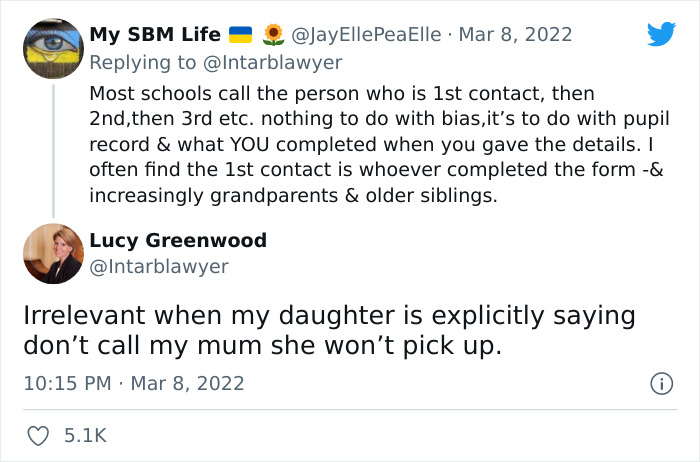700x462 pixels.
Task: Click the divider line above the likes row
Action: (350, 409)
